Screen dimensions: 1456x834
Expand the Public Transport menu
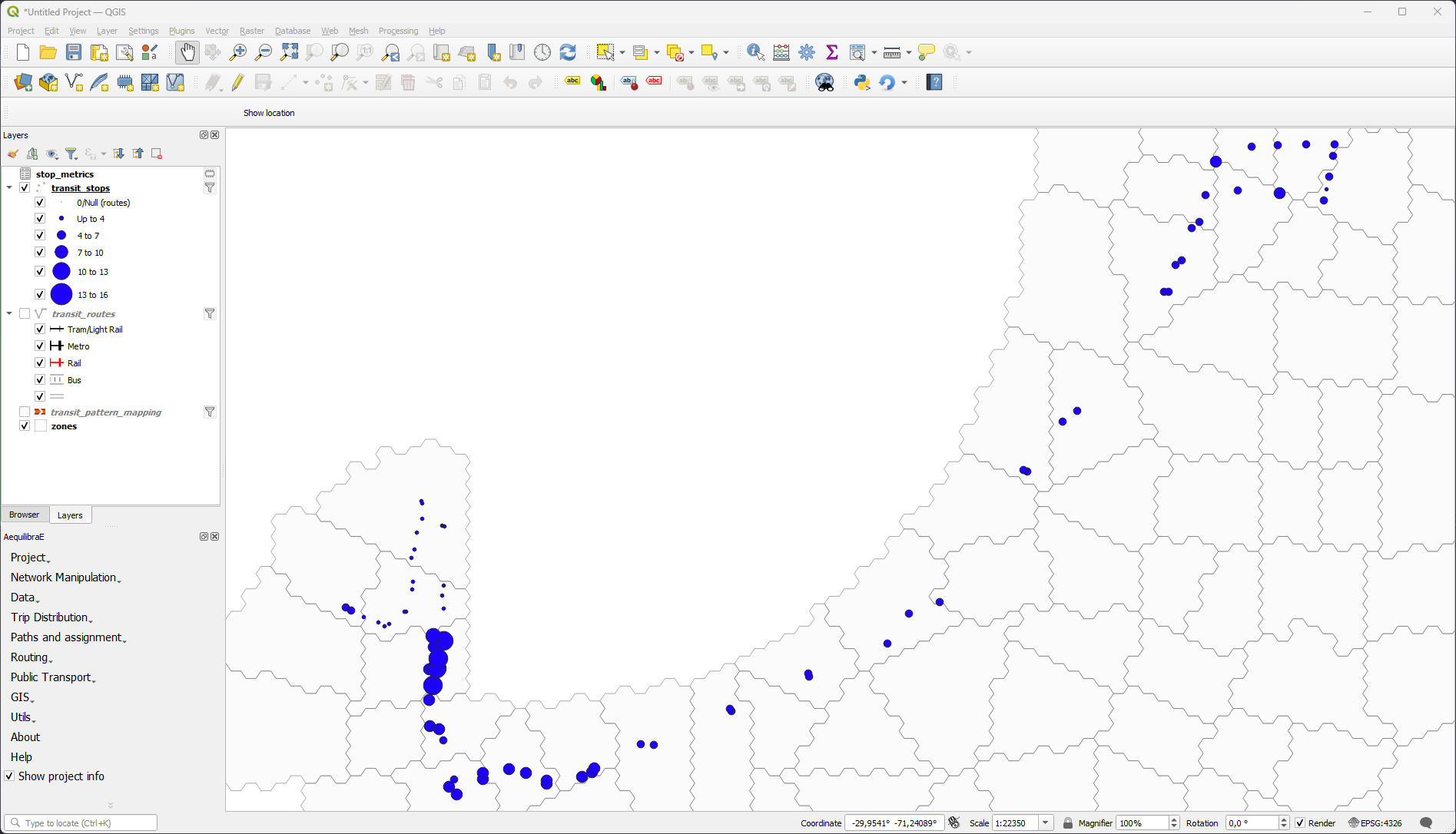coord(52,677)
